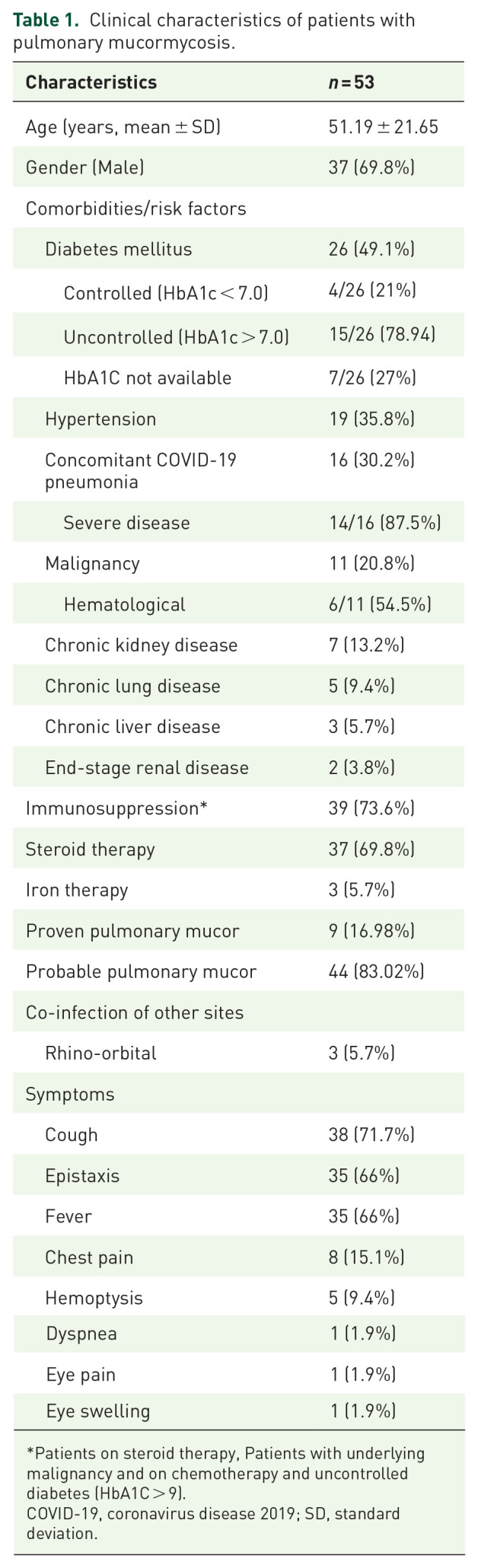Select the age value 51.19 ± 21.65
The image size is (478, 1568).
point(383,126)
